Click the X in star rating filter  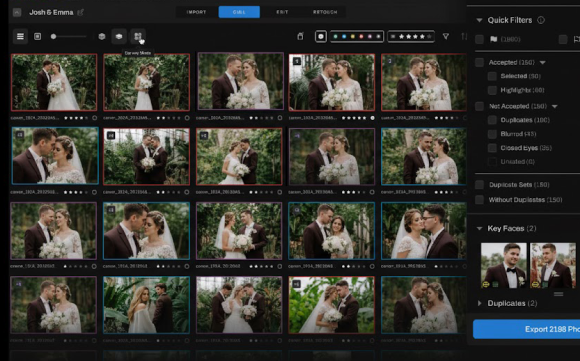click(x=393, y=36)
